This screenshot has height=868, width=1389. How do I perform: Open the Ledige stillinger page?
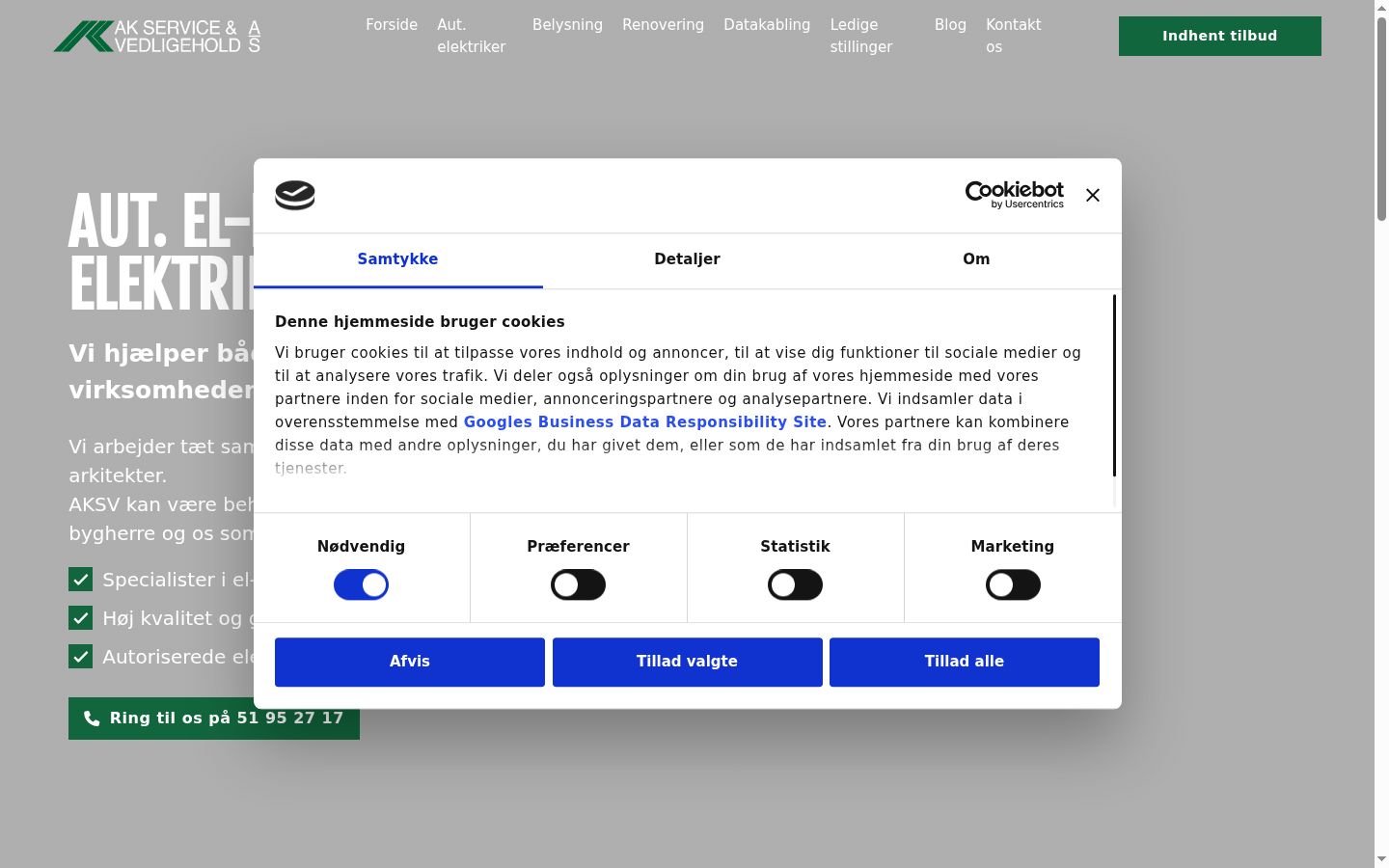[861, 36]
